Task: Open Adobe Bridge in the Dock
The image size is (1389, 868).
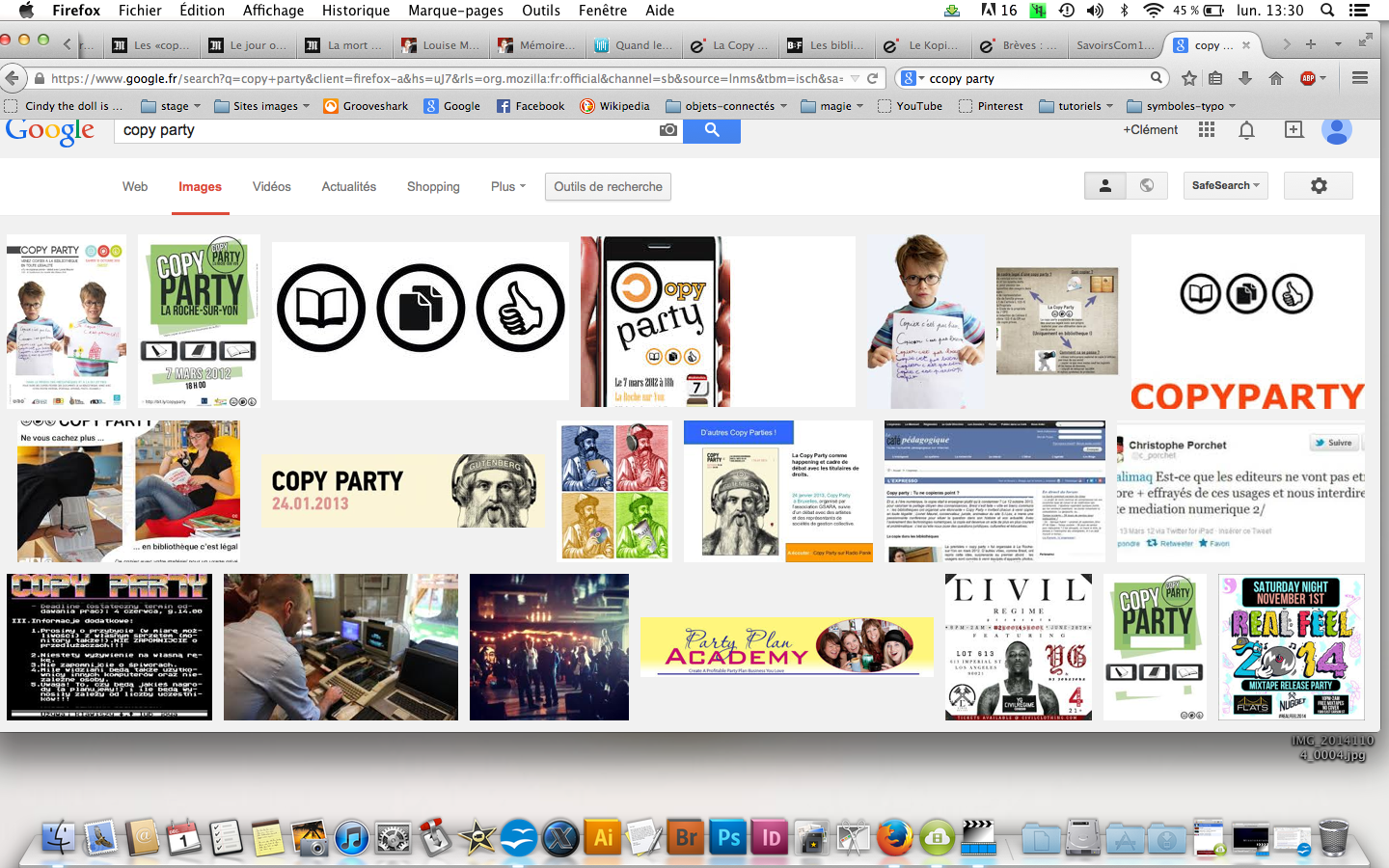Action: tap(686, 837)
